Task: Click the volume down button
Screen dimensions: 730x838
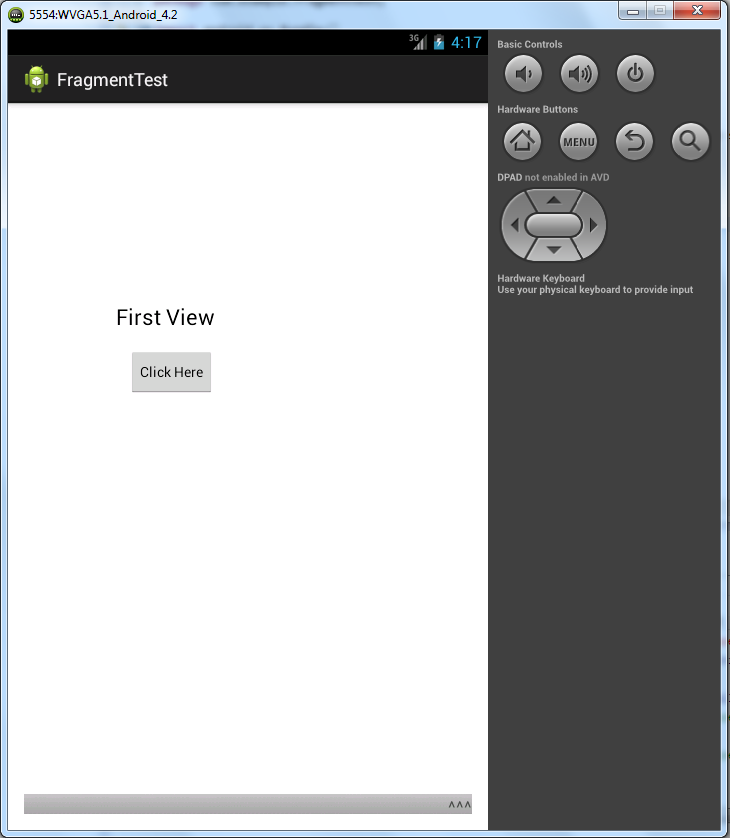Action: click(x=523, y=74)
